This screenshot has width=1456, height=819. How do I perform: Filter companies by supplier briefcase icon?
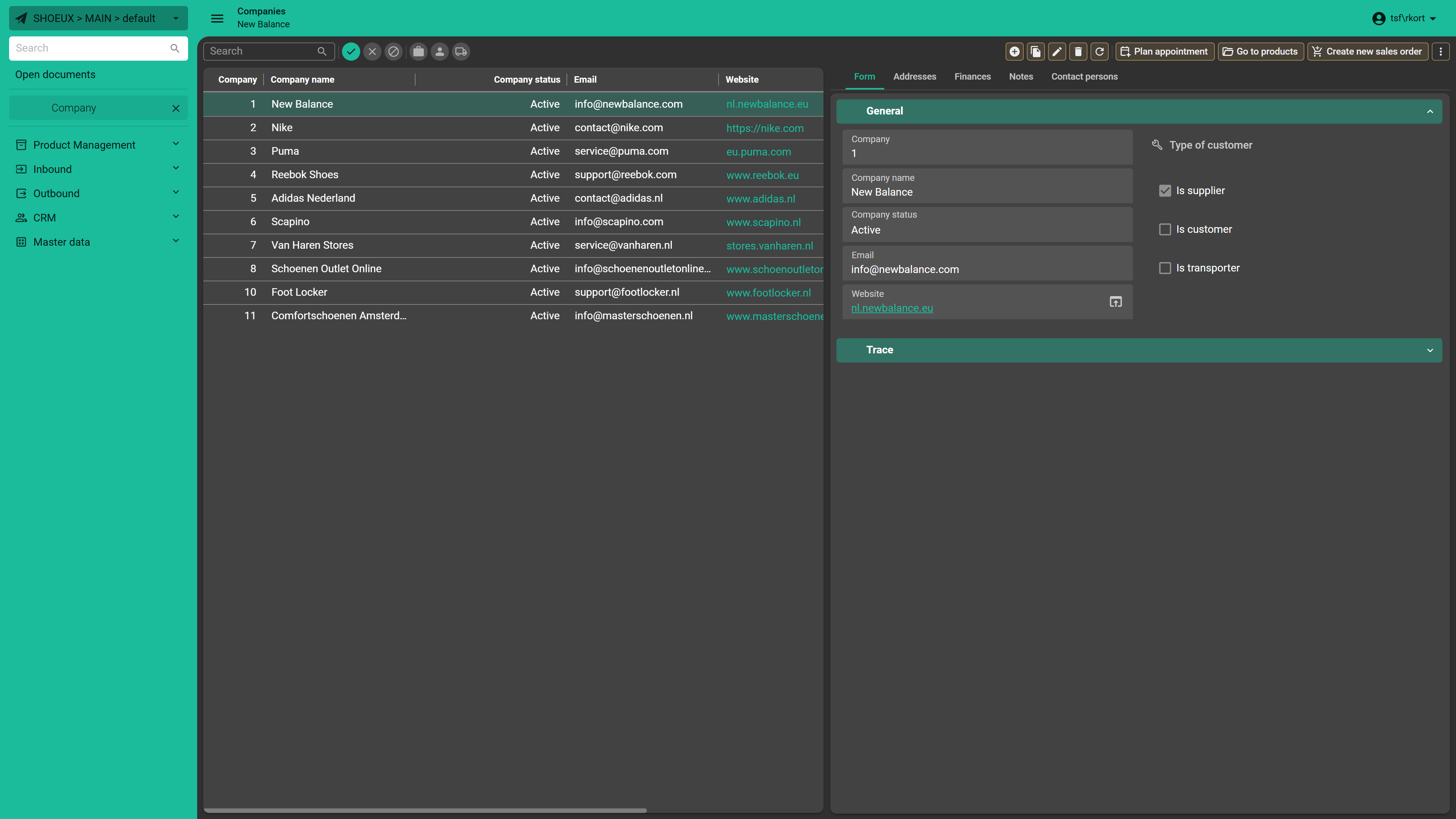418,52
